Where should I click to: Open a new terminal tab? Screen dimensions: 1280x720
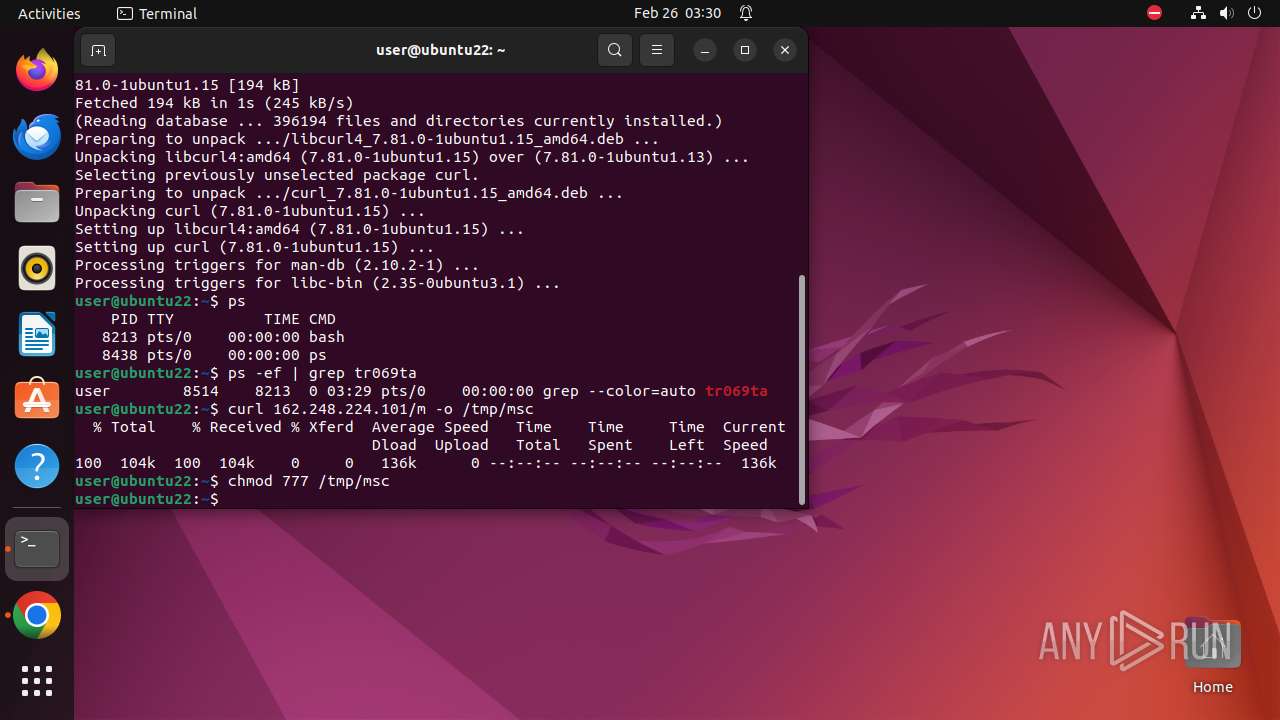[98, 50]
